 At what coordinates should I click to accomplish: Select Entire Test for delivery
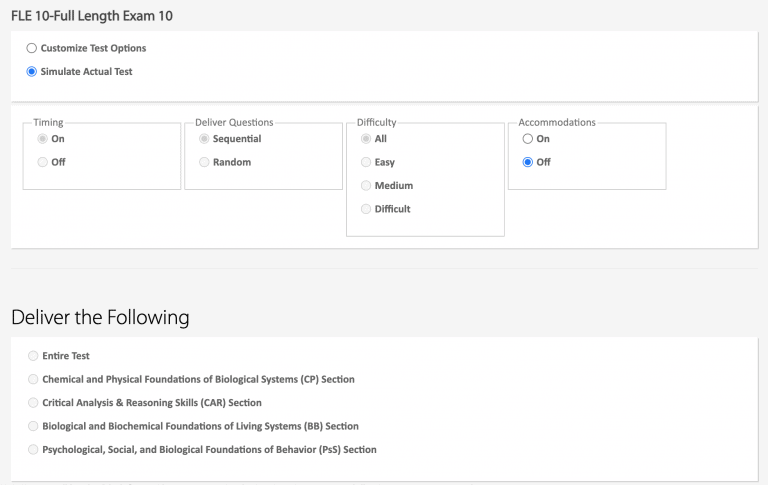(x=34, y=356)
